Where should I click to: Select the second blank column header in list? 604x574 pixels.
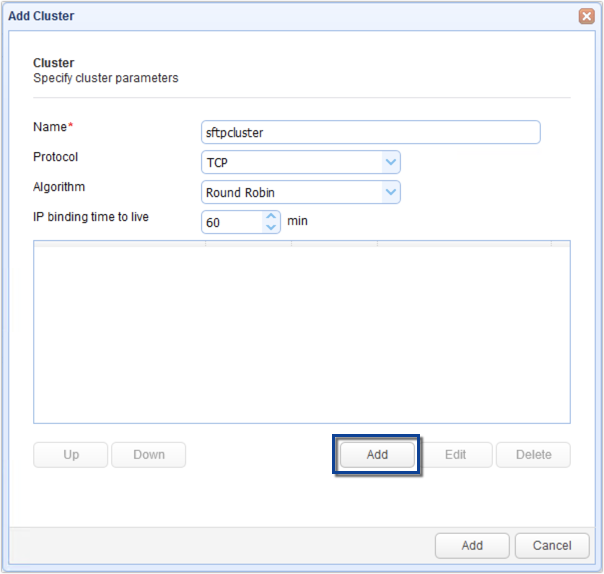click(248, 243)
